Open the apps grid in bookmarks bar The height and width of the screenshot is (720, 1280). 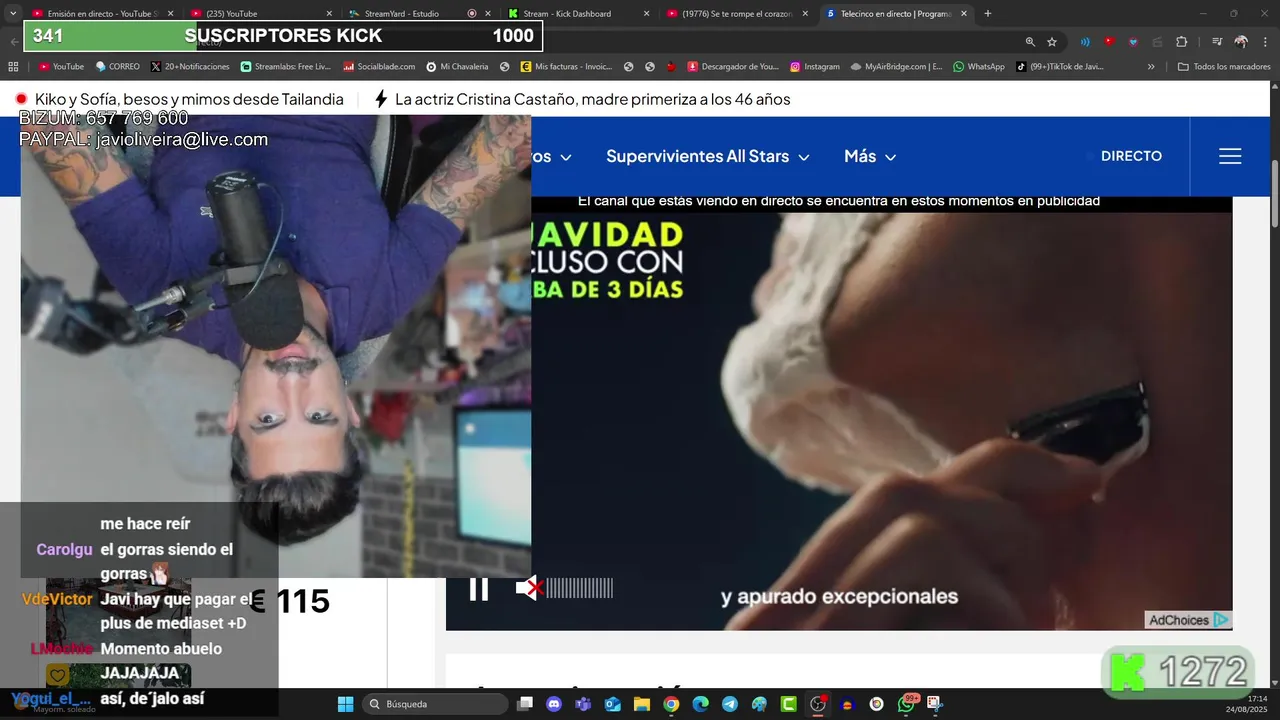click(x=13, y=67)
